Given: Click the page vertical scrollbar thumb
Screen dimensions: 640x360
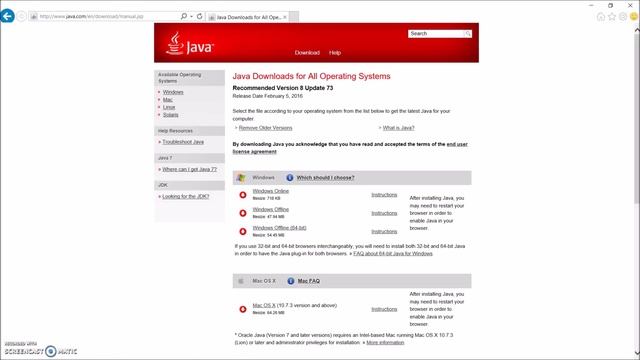Looking at the screenshot, I should coord(636,118).
